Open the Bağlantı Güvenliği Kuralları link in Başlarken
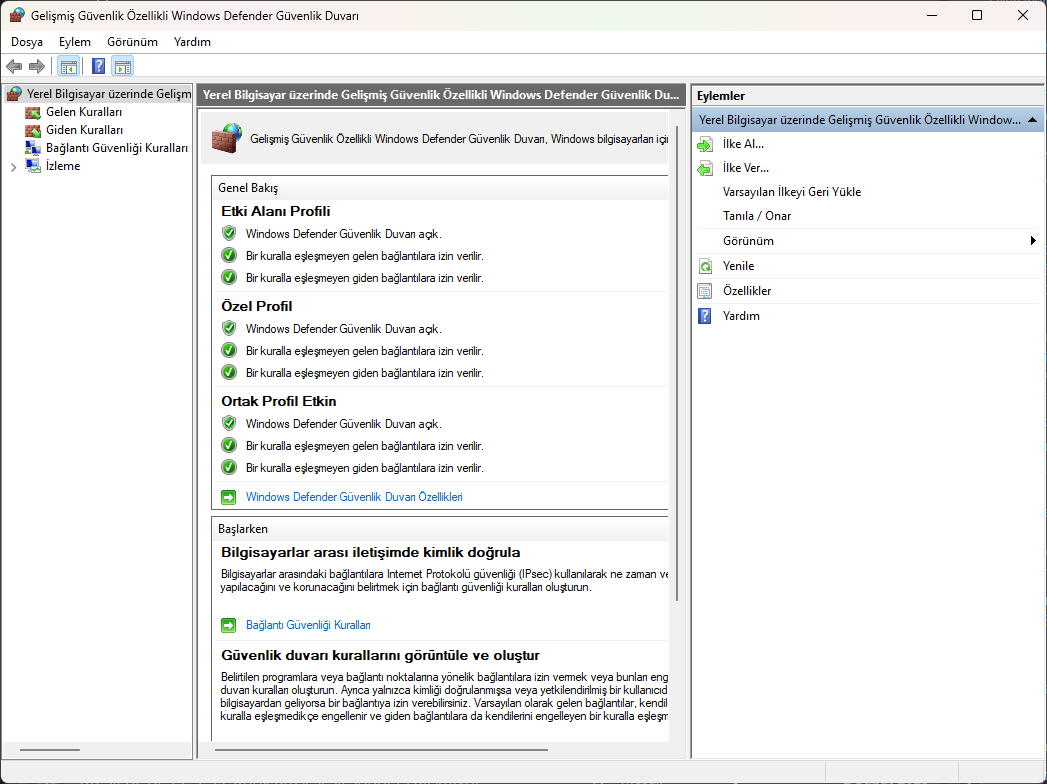This screenshot has height=784, width=1047. [308, 626]
